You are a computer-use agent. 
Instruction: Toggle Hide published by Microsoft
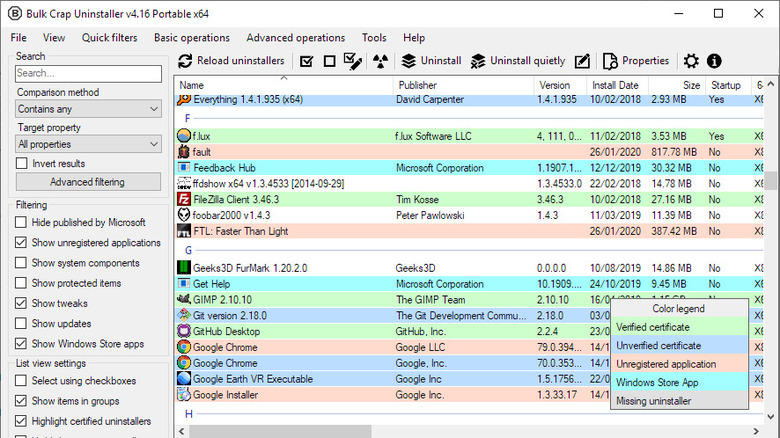pyautogui.click(x=22, y=222)
